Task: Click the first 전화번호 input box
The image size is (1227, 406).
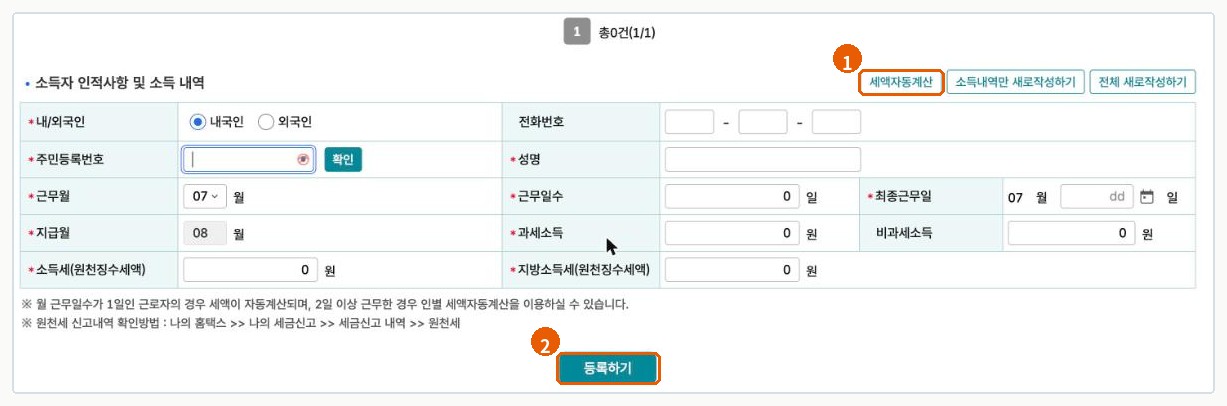Action: tap(689, 122)
